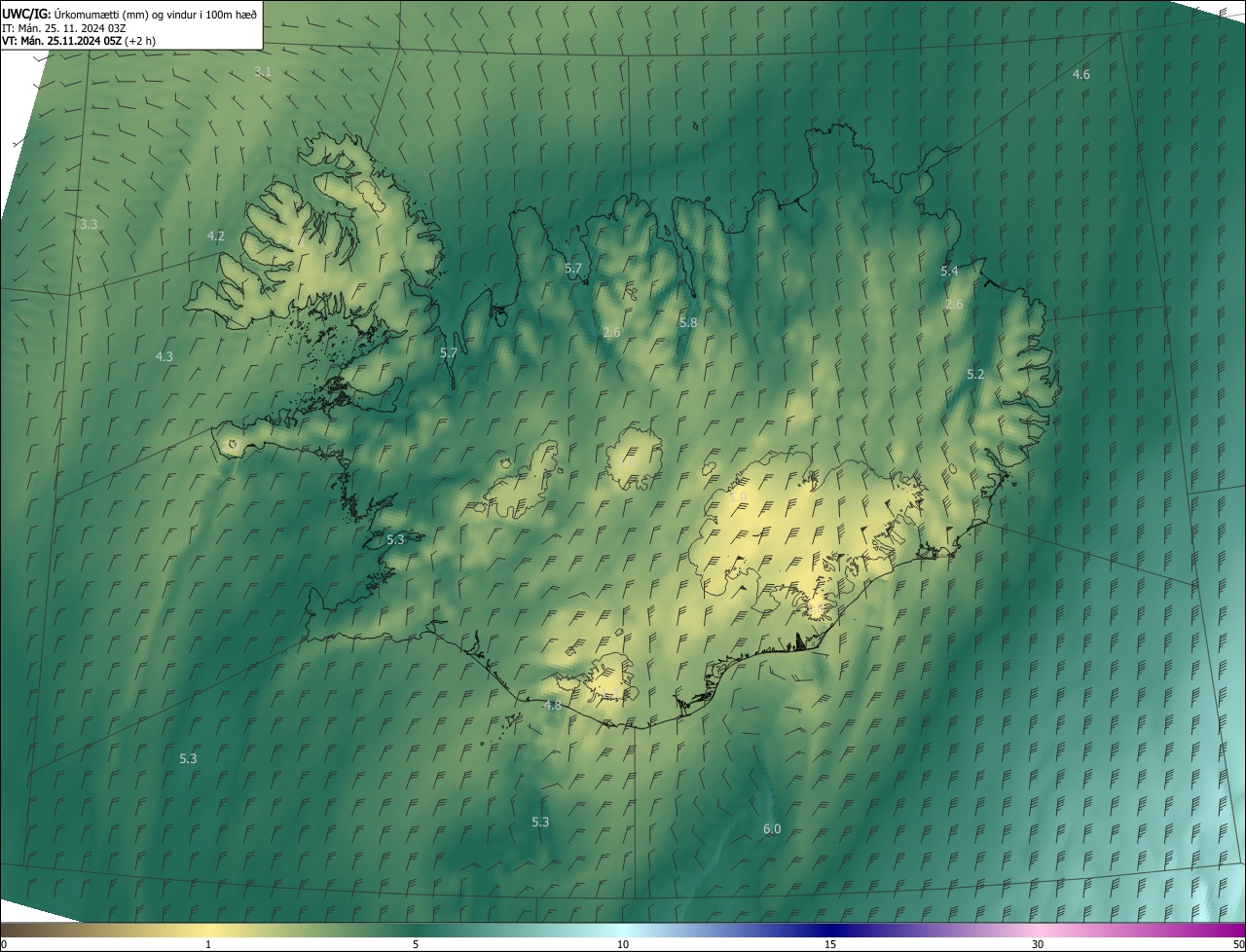Screen dimensions: 1246x952
Task: Click the map value label 3.1
Action: 263,72
